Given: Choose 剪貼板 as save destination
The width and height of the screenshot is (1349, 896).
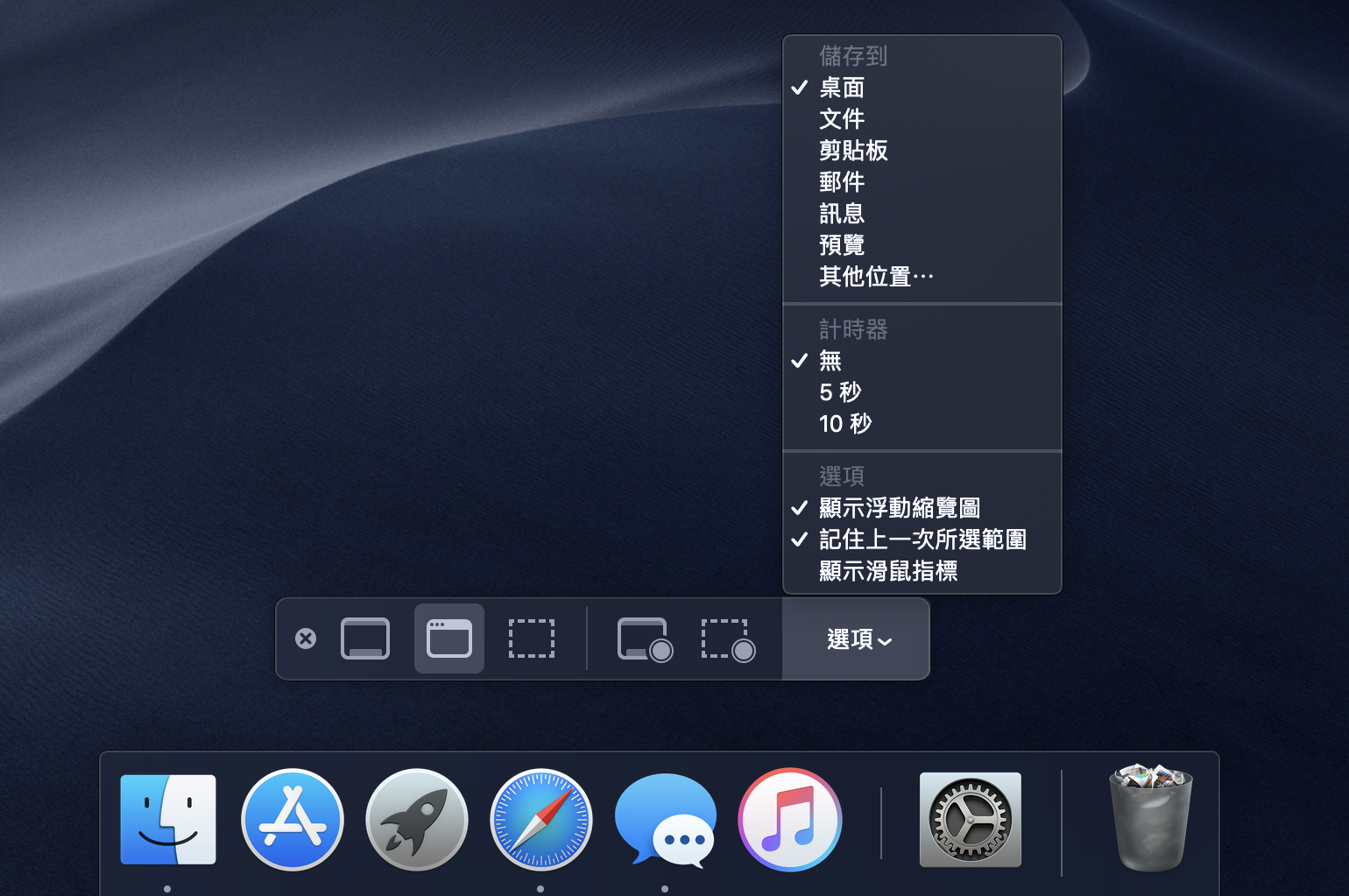Looking at the screenshot, I should 922,151.
